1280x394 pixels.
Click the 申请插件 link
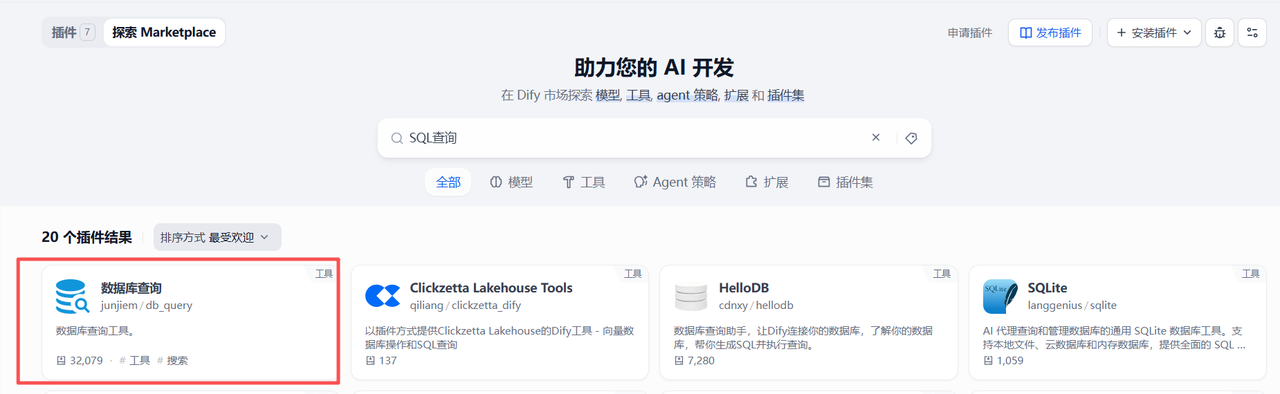click(970, 33)
